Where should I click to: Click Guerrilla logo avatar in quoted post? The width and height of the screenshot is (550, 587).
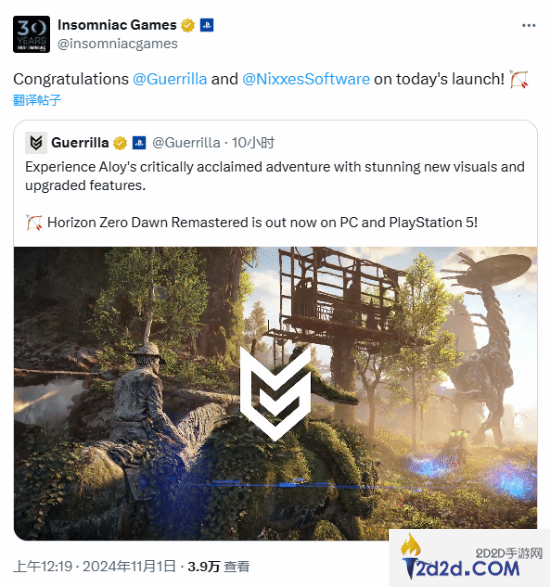click(36, 143)
